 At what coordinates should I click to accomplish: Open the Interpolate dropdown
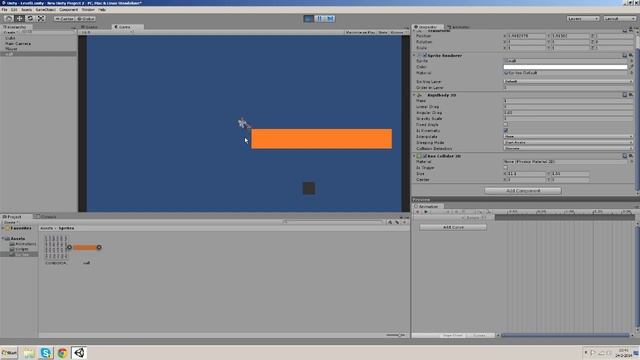(x=568, y=136)
